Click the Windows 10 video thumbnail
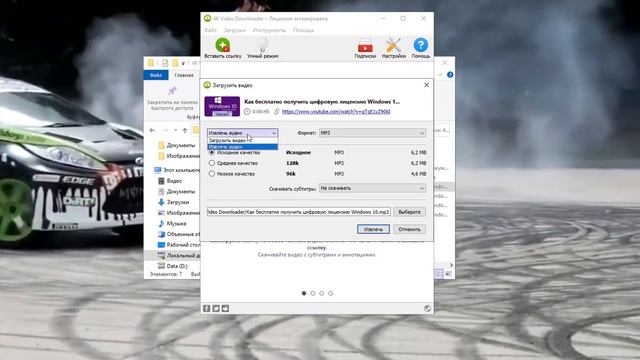The height and width of the screenshot is (360, 640). [x=222, y=106]
